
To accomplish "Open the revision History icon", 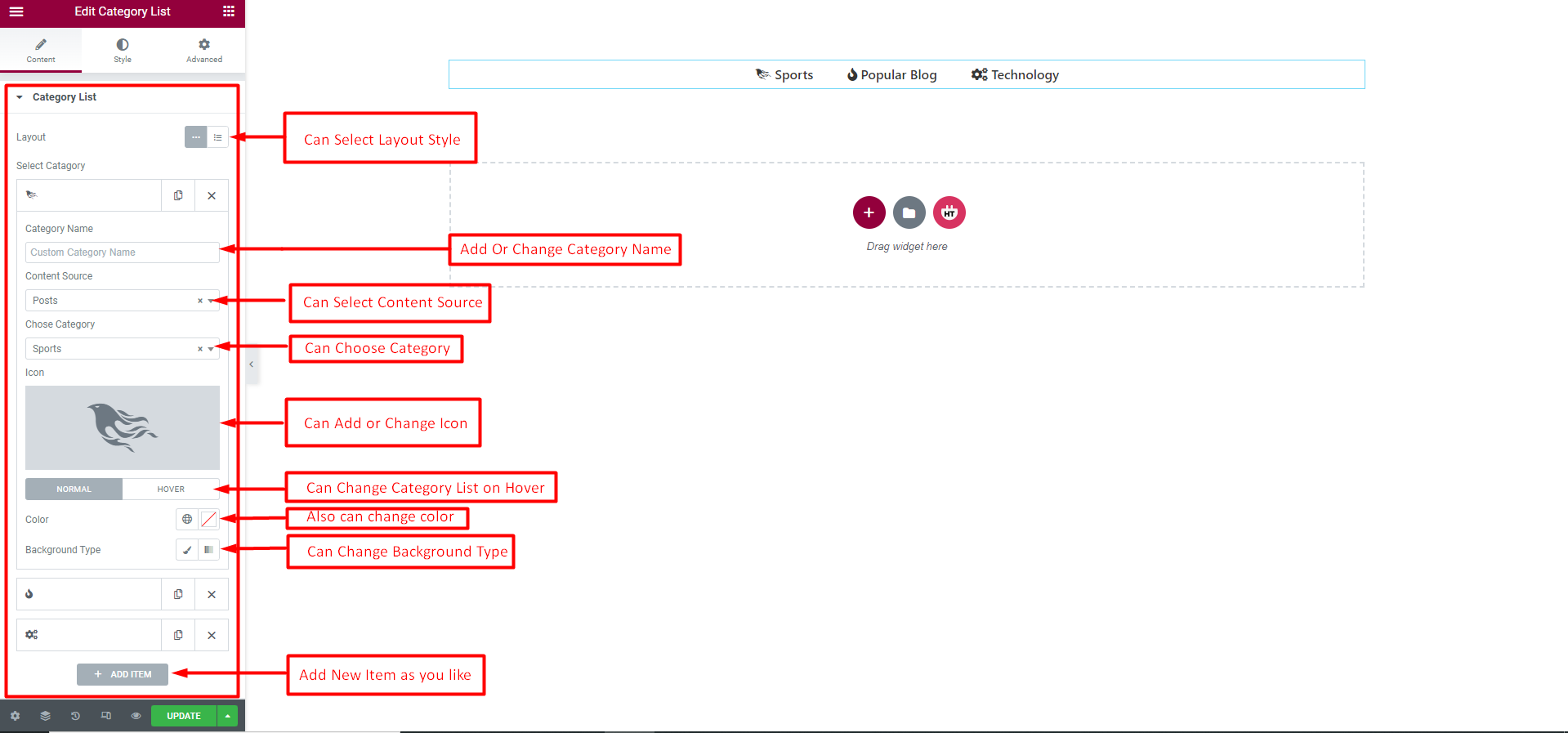I will 75,716.
